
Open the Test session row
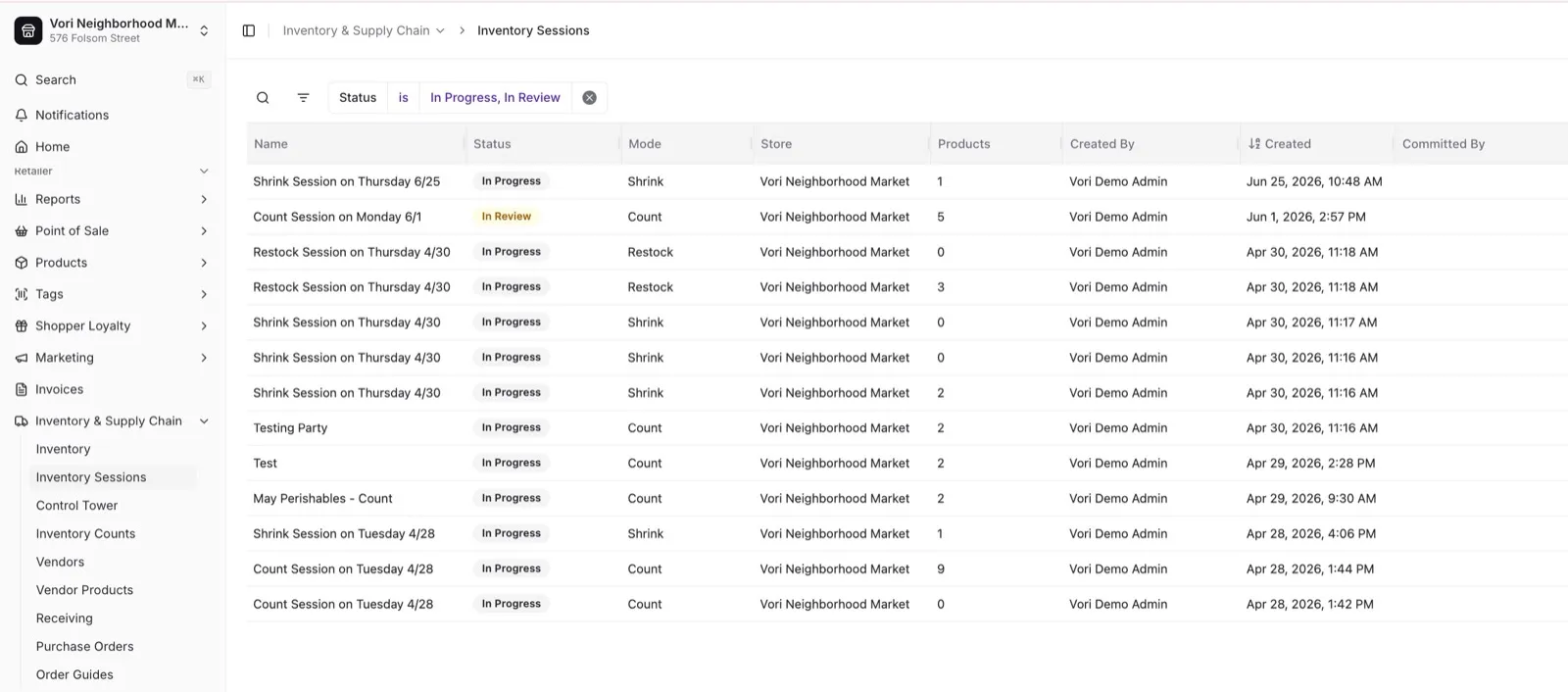(x=906, y=463)
